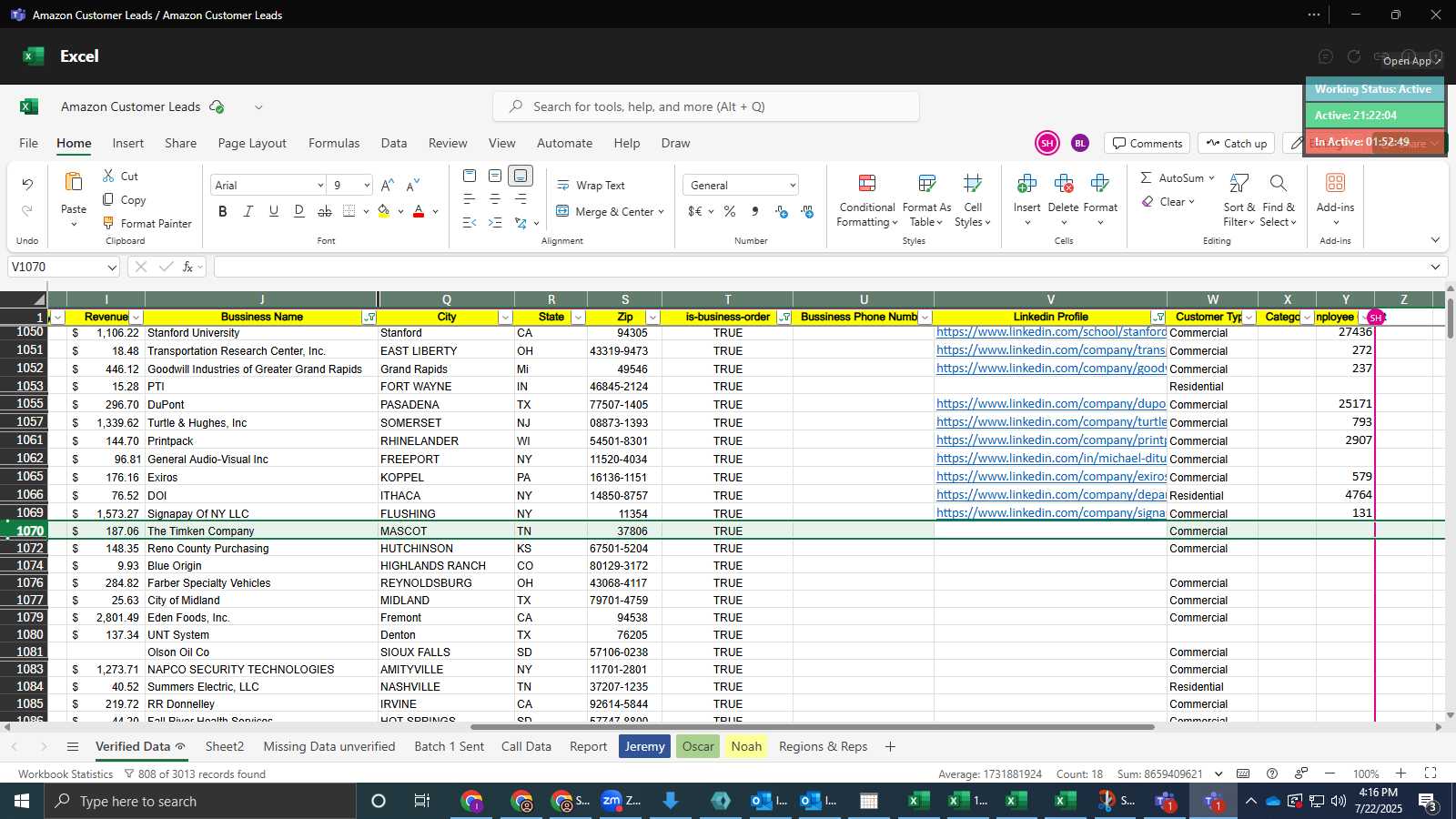Screen dimensions: 1456x819
Task: Open Add-ins
Action: coord(1335,198)
